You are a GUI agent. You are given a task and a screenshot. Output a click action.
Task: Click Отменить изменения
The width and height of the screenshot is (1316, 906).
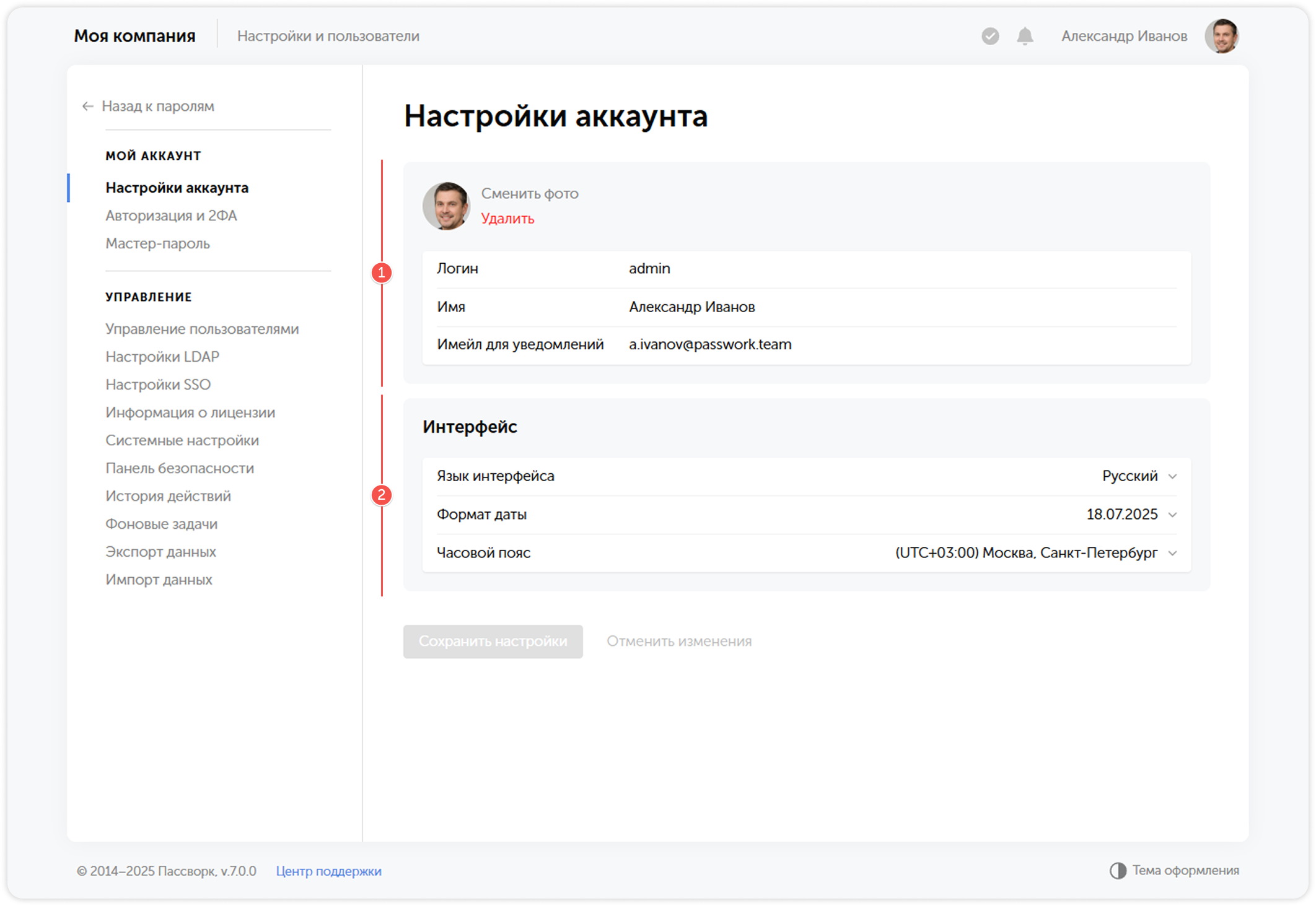tap(679, 642)
